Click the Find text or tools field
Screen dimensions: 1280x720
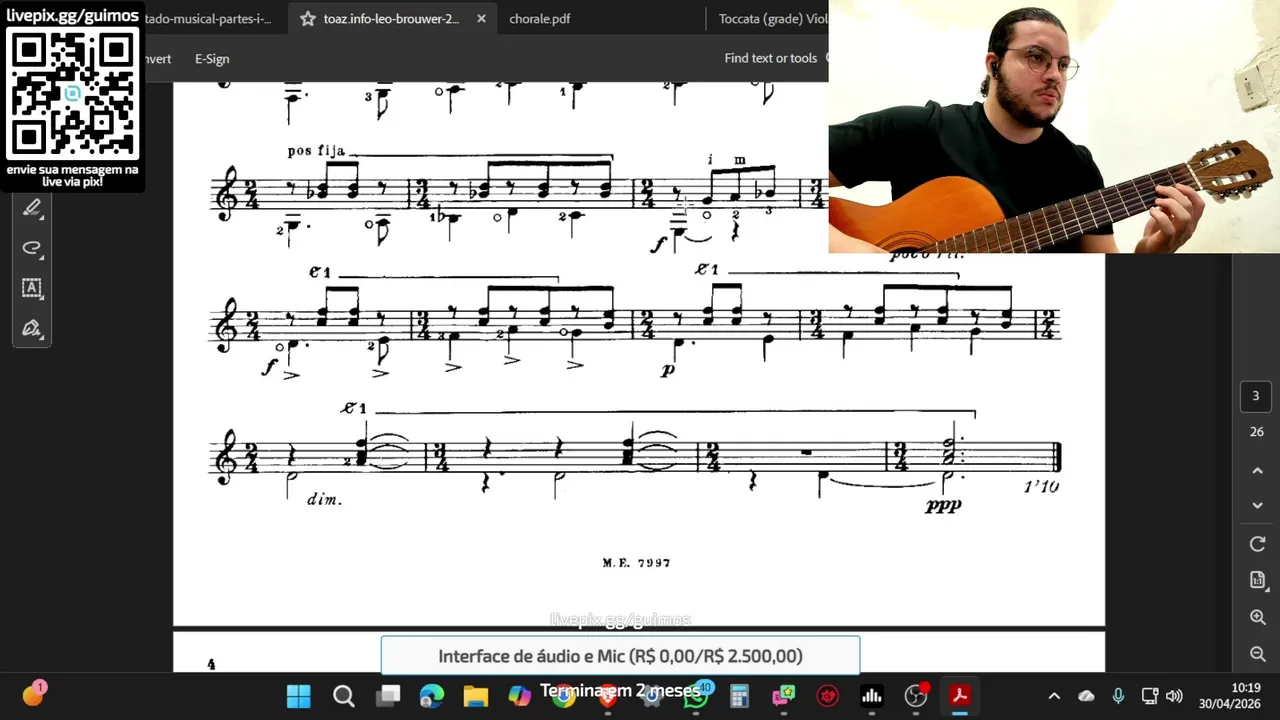[771, 58]
